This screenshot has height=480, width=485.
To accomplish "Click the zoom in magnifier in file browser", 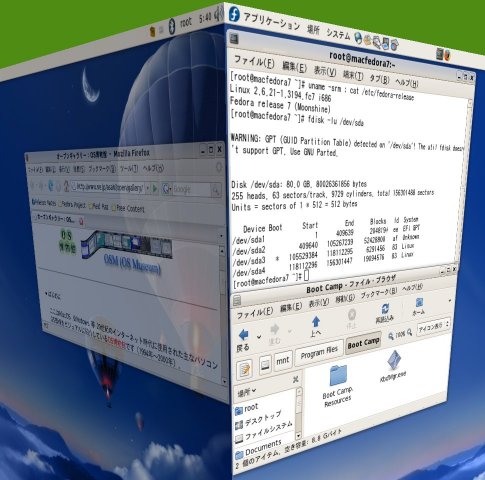I will (410, 332).
